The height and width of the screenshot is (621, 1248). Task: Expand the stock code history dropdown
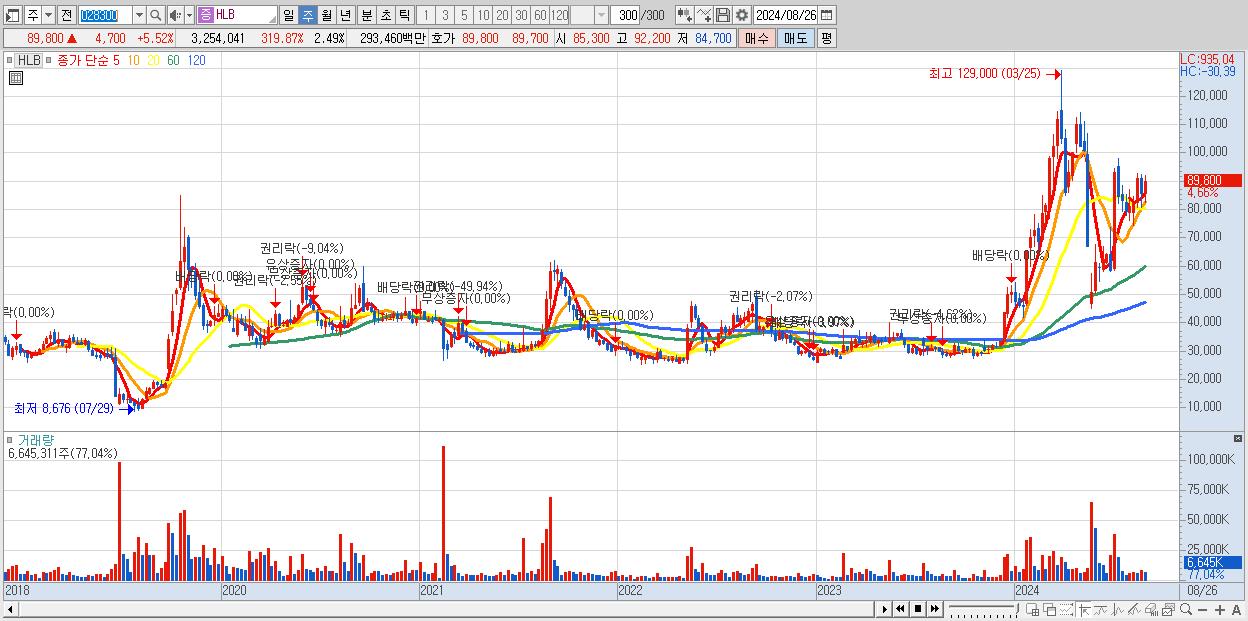[x=139, y=15]
